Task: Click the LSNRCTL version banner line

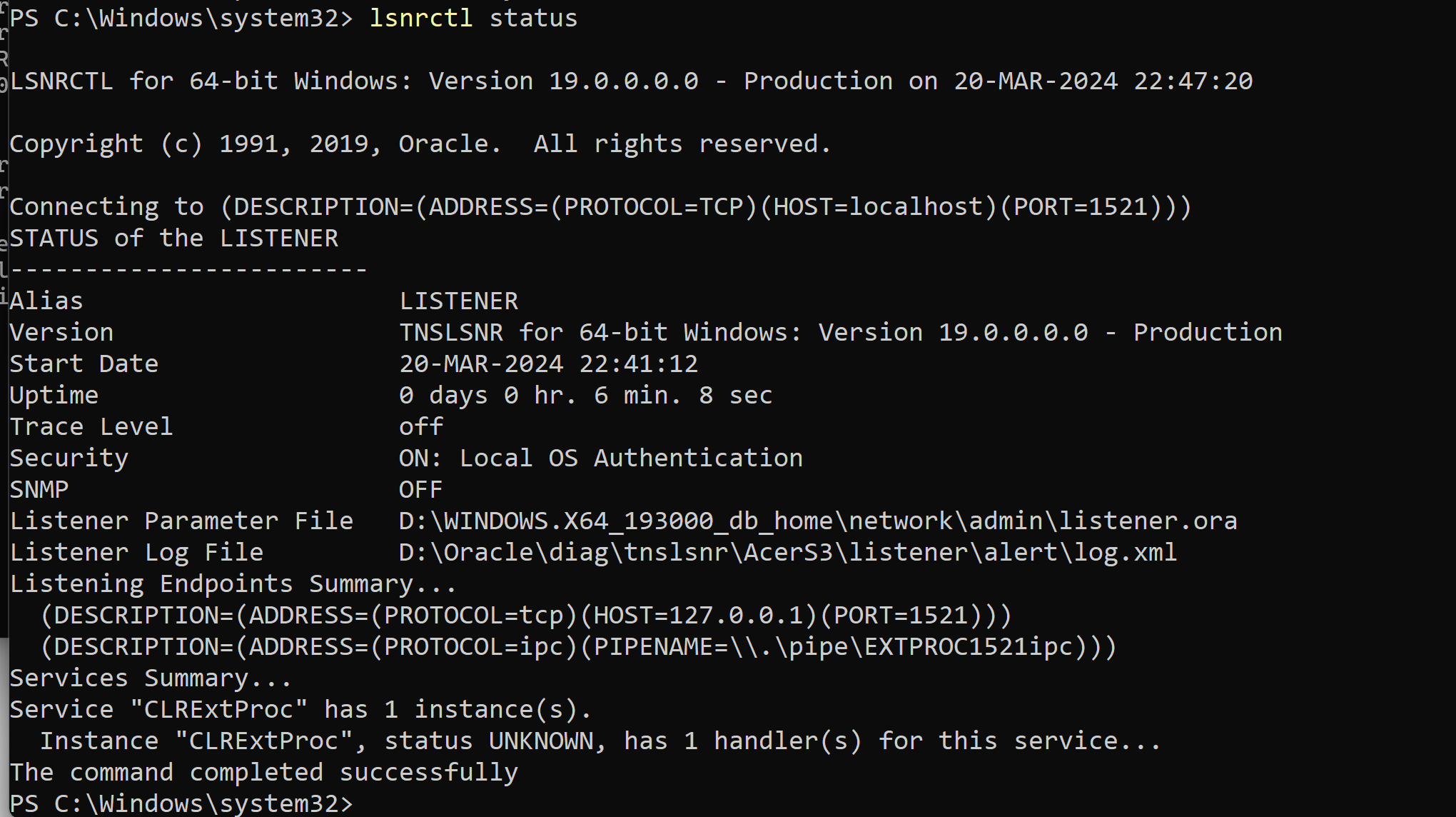Action: point(631,81)
